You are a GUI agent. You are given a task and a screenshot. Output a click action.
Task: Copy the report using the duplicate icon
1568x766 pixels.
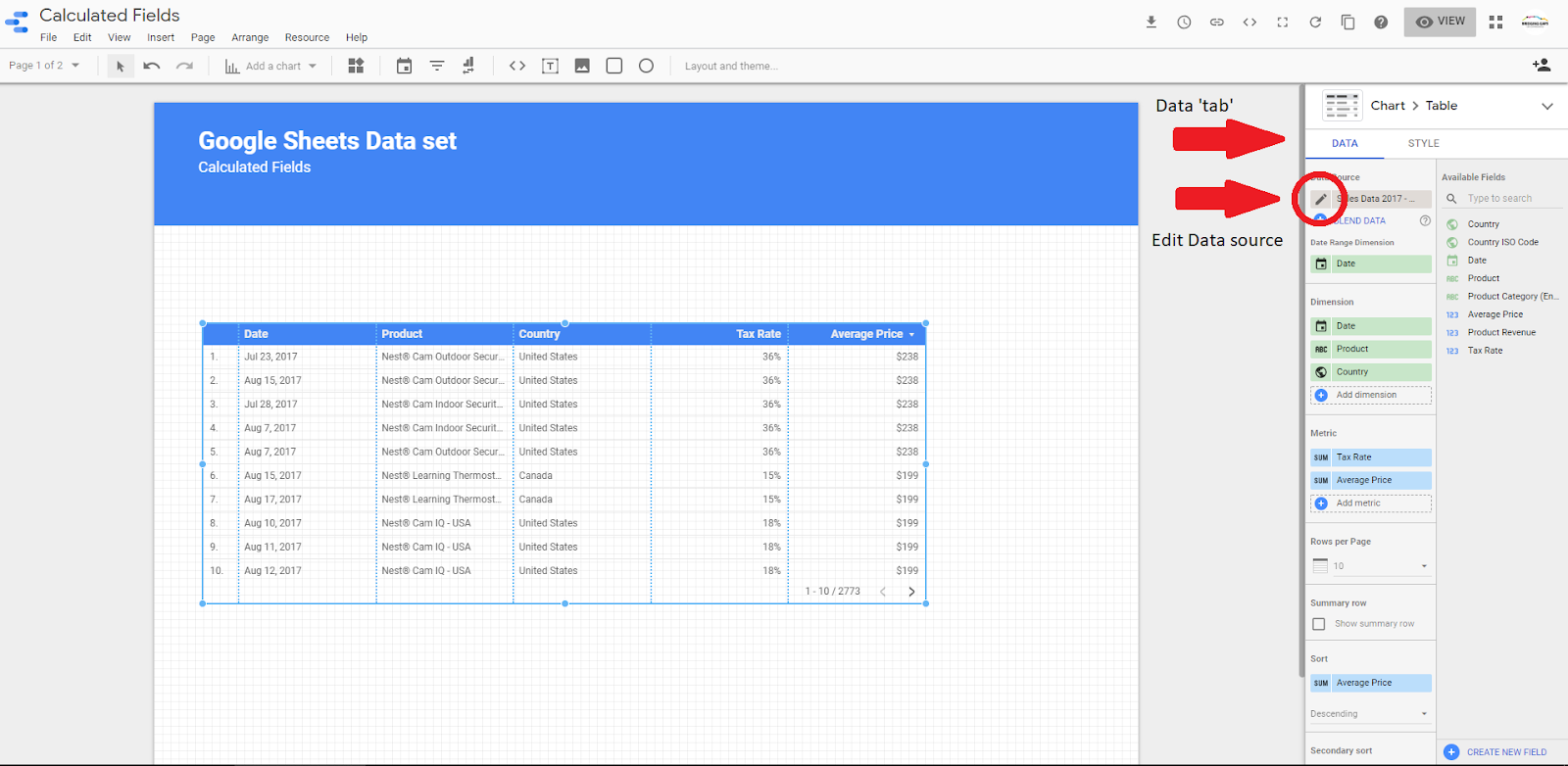1347,22
